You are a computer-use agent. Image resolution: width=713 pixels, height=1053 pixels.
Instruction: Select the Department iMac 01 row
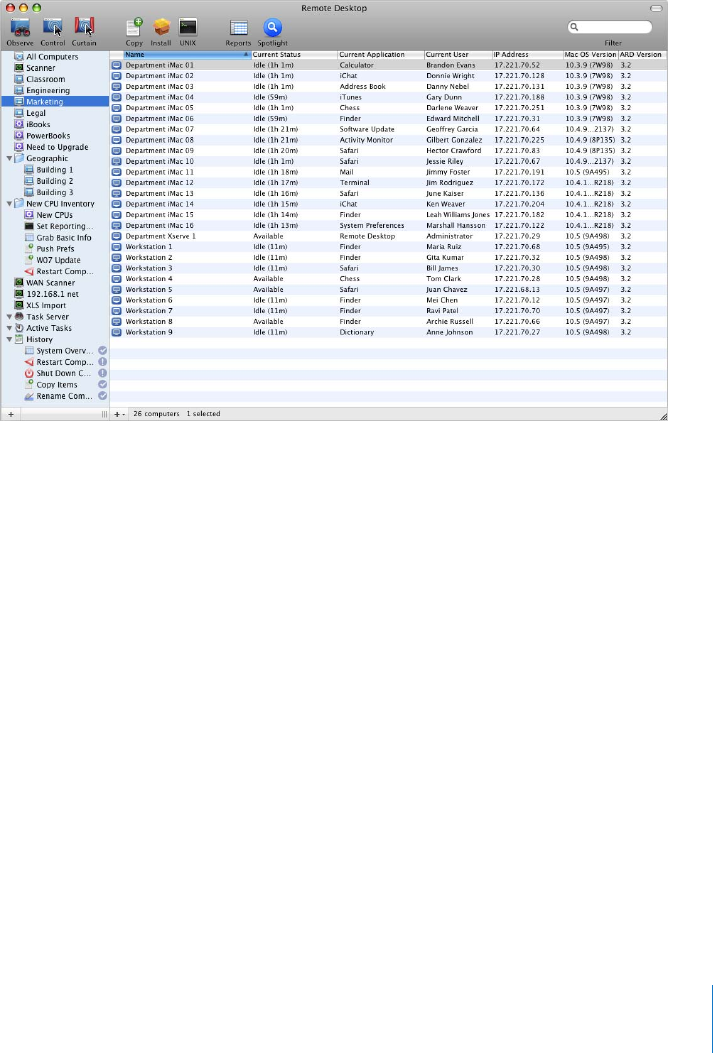tap(388, 65)
